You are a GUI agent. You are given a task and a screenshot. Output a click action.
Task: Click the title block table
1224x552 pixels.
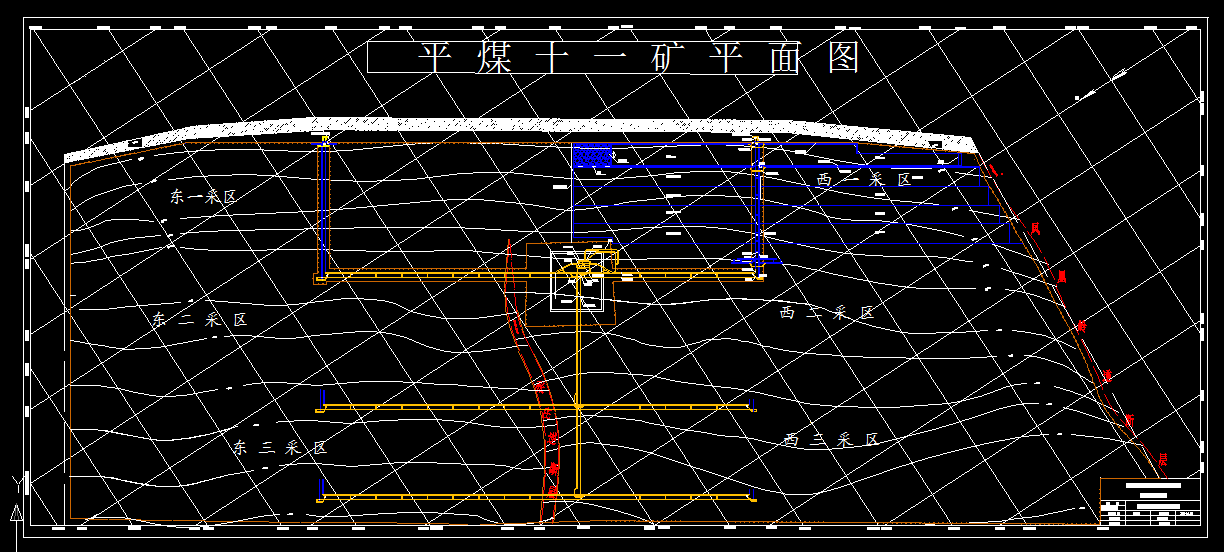1150,502
